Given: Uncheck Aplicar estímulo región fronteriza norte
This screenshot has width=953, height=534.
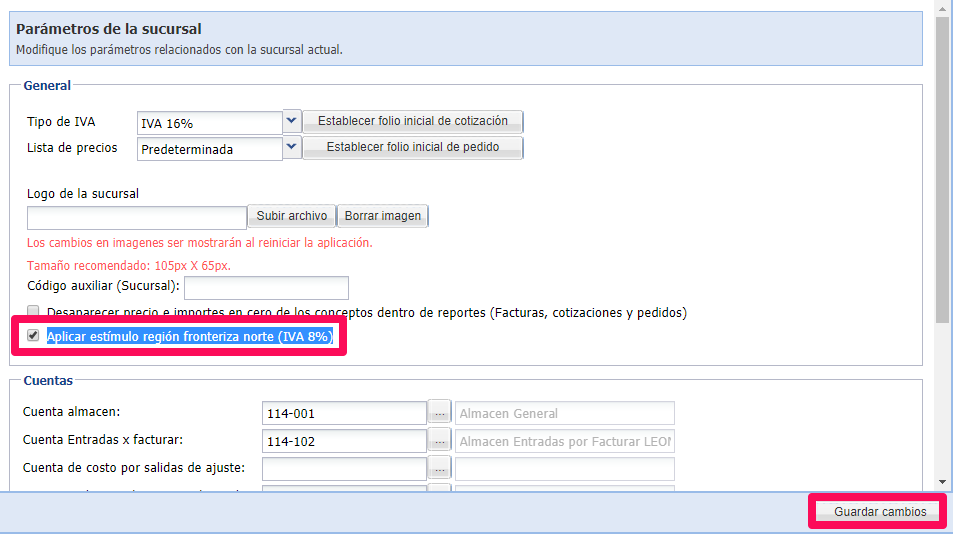Looking at the screenshot, I should tap(34, 336).
